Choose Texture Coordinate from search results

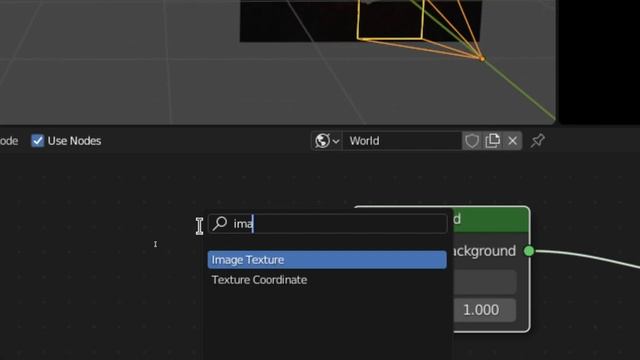327,280
